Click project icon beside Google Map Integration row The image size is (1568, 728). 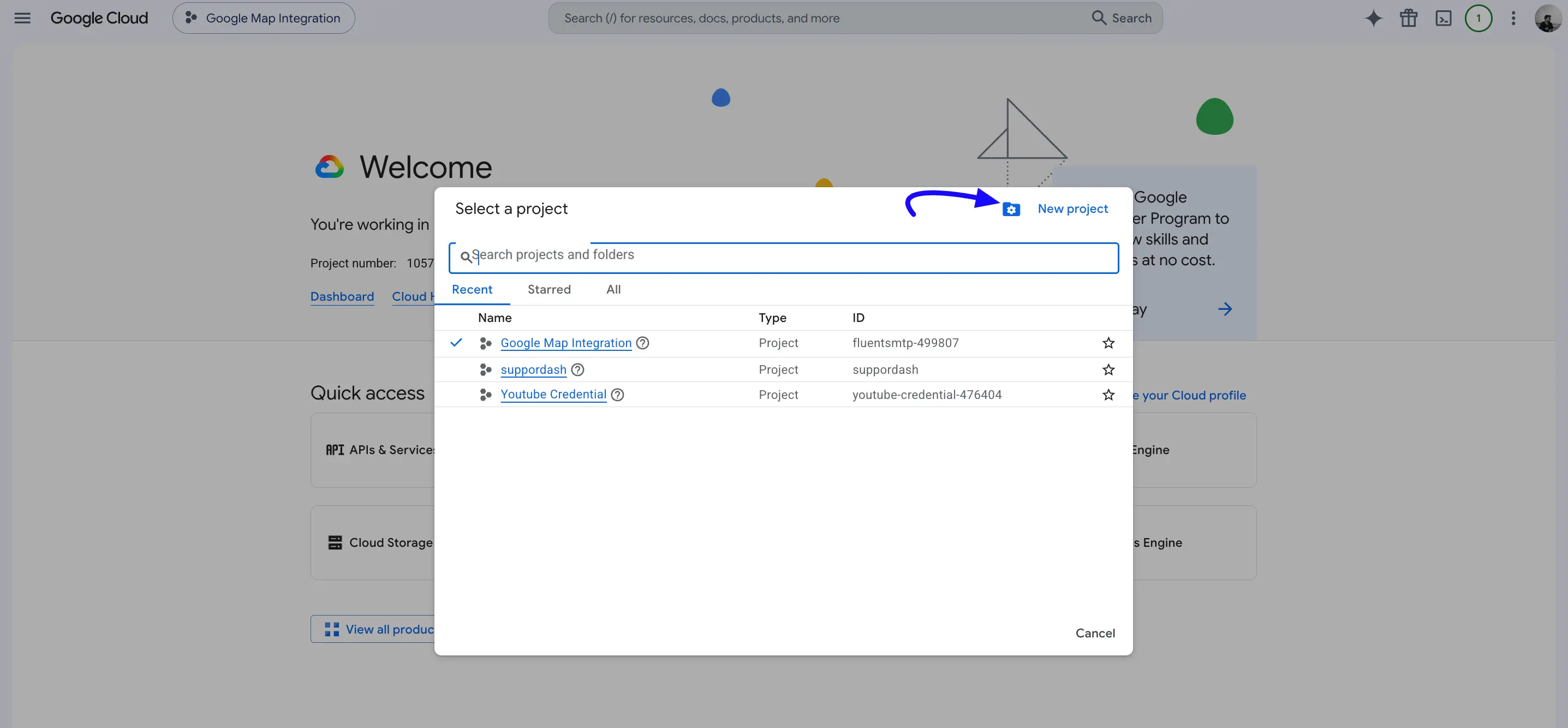[x=485, y=343]
